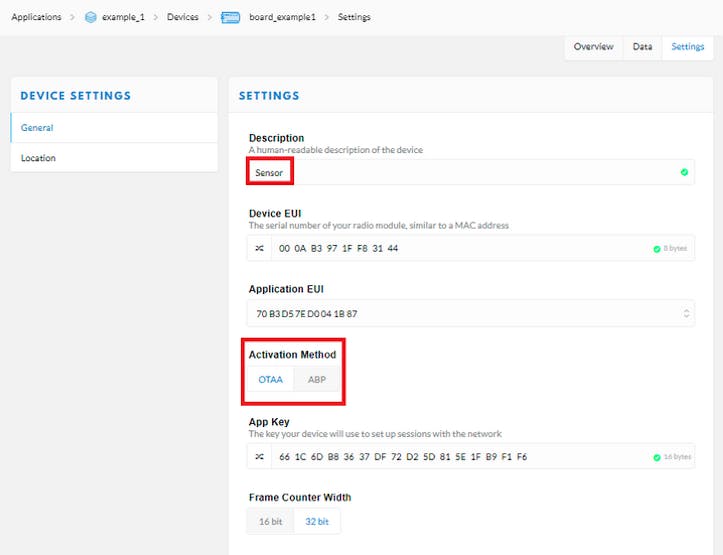The width and height of the screenshot is (723, 555).
Task: Switch to the Data tab
Action: [x=642, y=47]
